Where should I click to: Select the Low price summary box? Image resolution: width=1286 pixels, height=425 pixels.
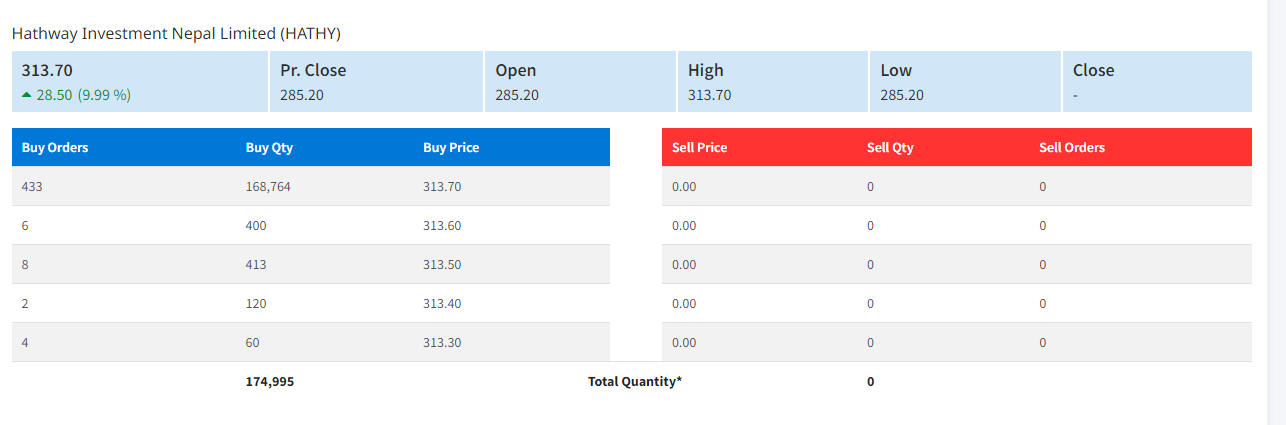pos(964,82)
